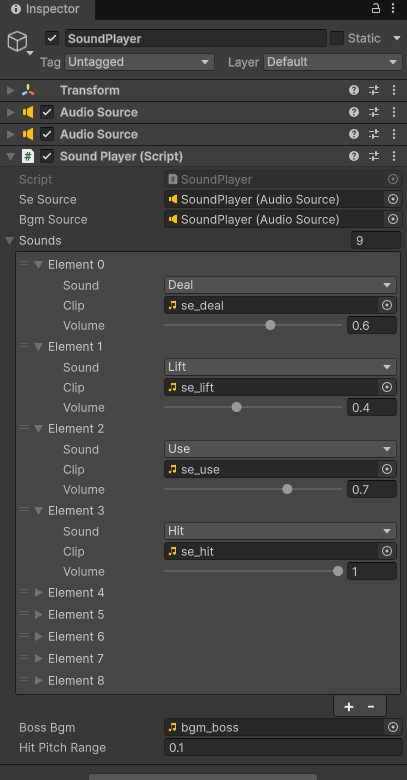Collapse the Sounds list
This screenshot has width=407, height=780.
click(9, 241)
